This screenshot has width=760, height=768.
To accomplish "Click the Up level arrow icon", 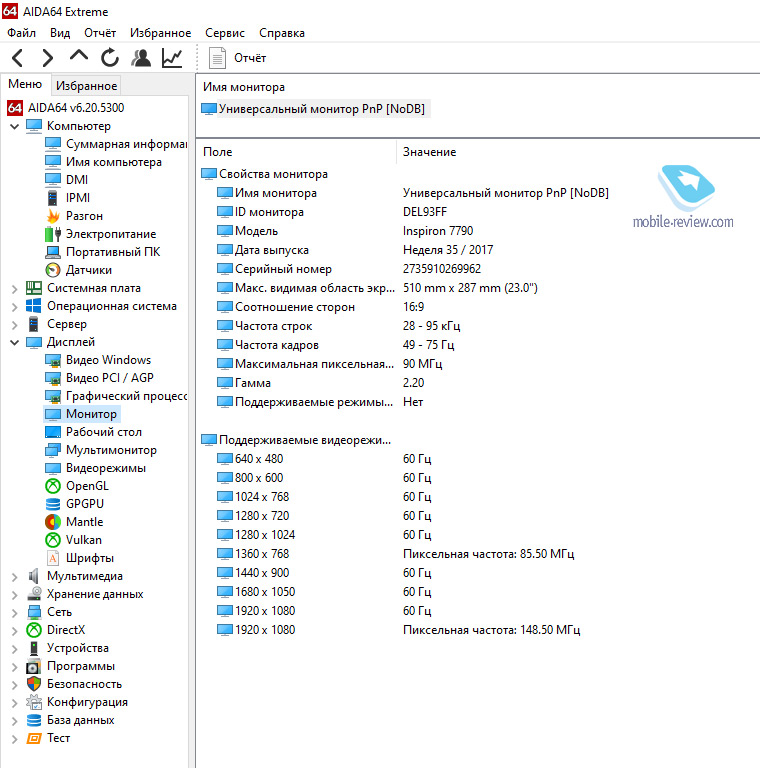I will [79, 57].
